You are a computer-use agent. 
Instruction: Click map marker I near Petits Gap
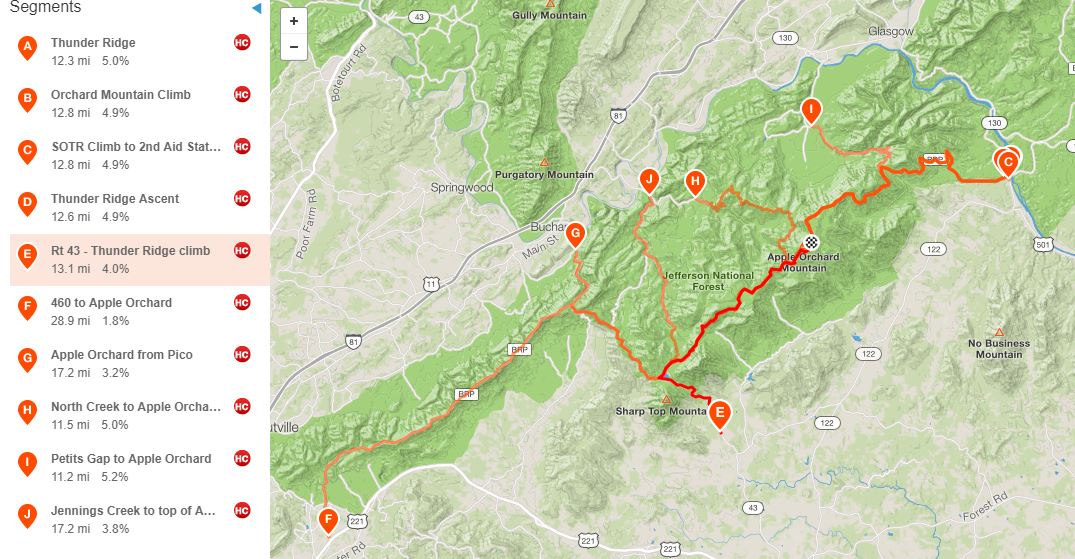811,110
